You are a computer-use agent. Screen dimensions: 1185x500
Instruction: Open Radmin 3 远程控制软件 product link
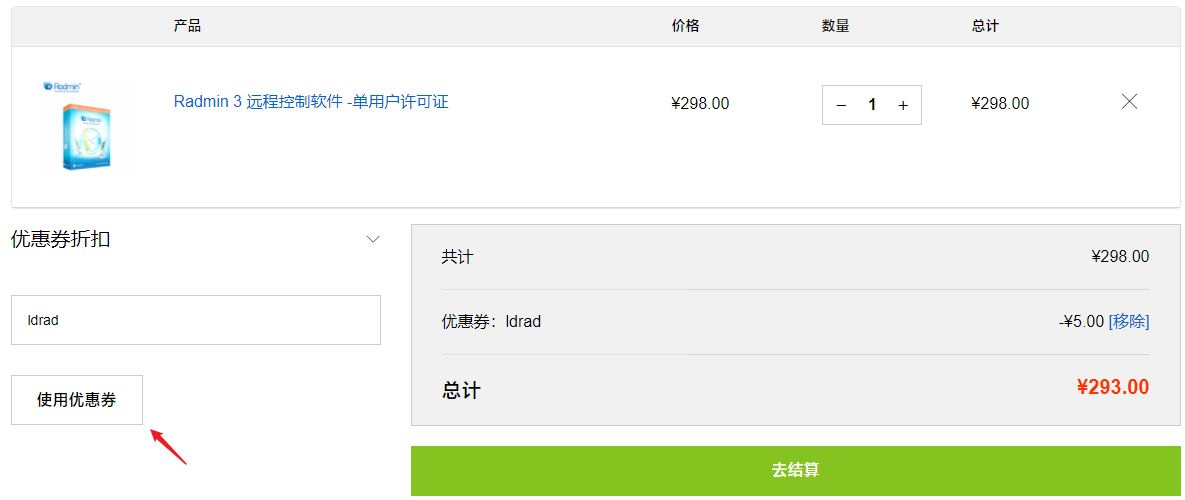click(x=311, y=102)
